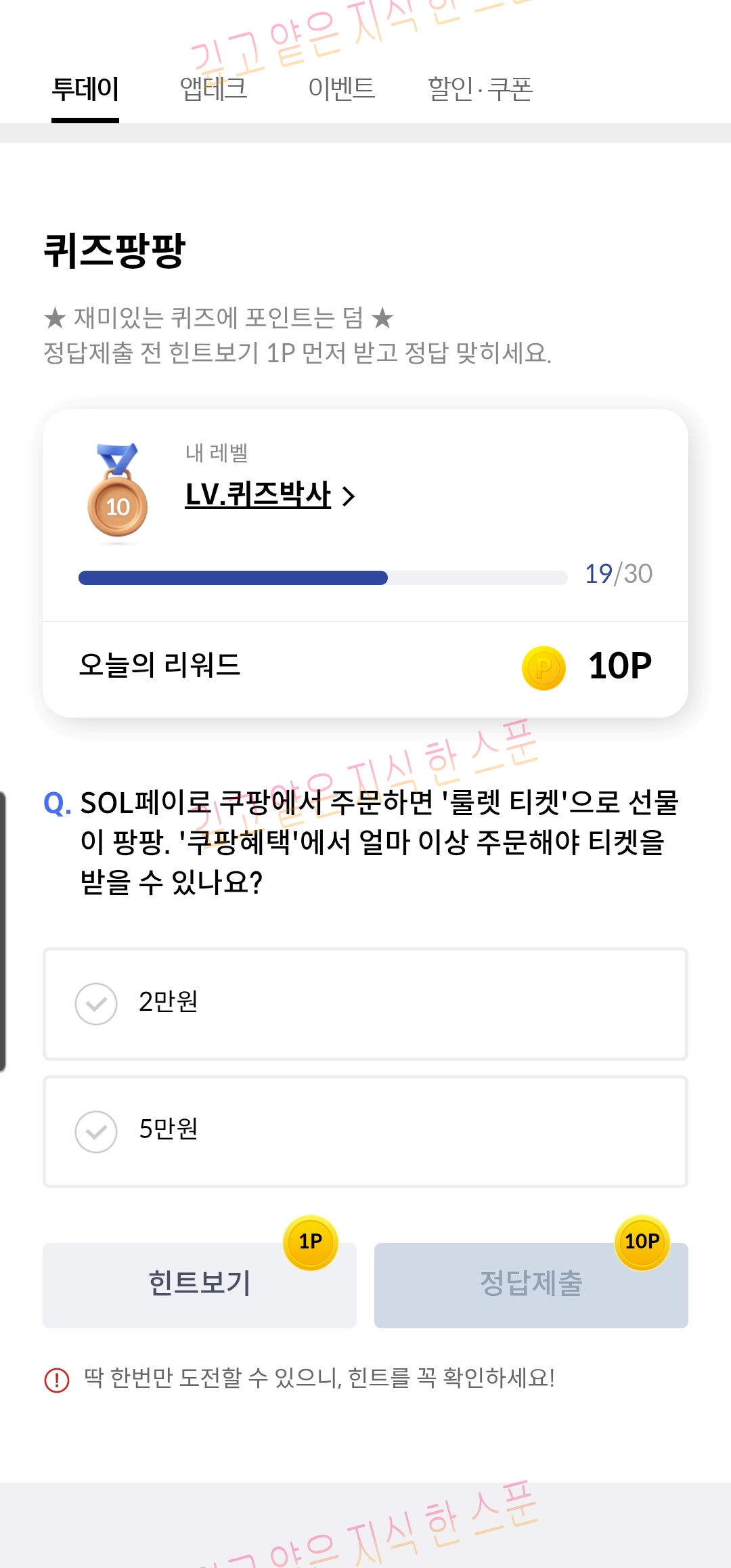Select the 투데이 tab

click(x=85, y=89)
